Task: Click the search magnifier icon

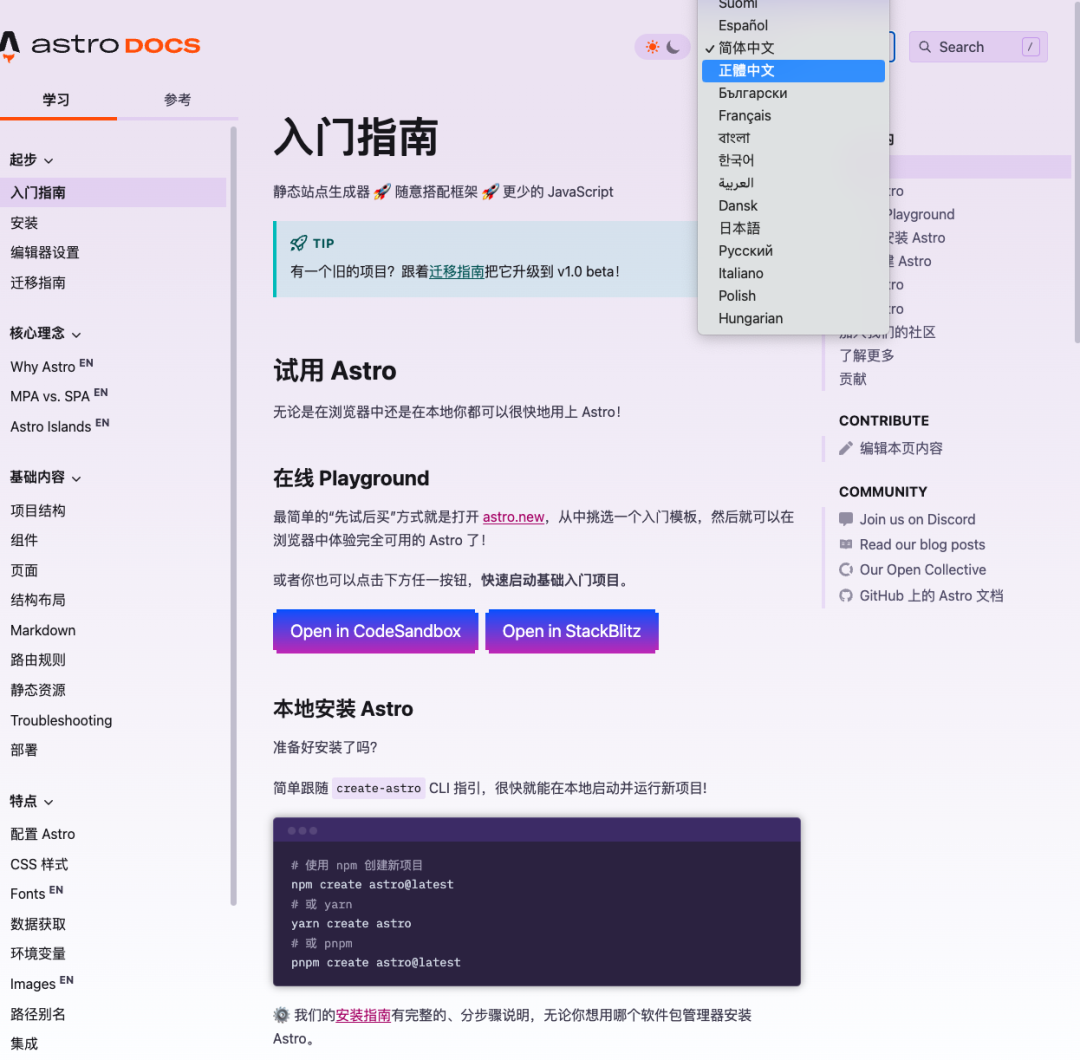Action: click(925, 47)
